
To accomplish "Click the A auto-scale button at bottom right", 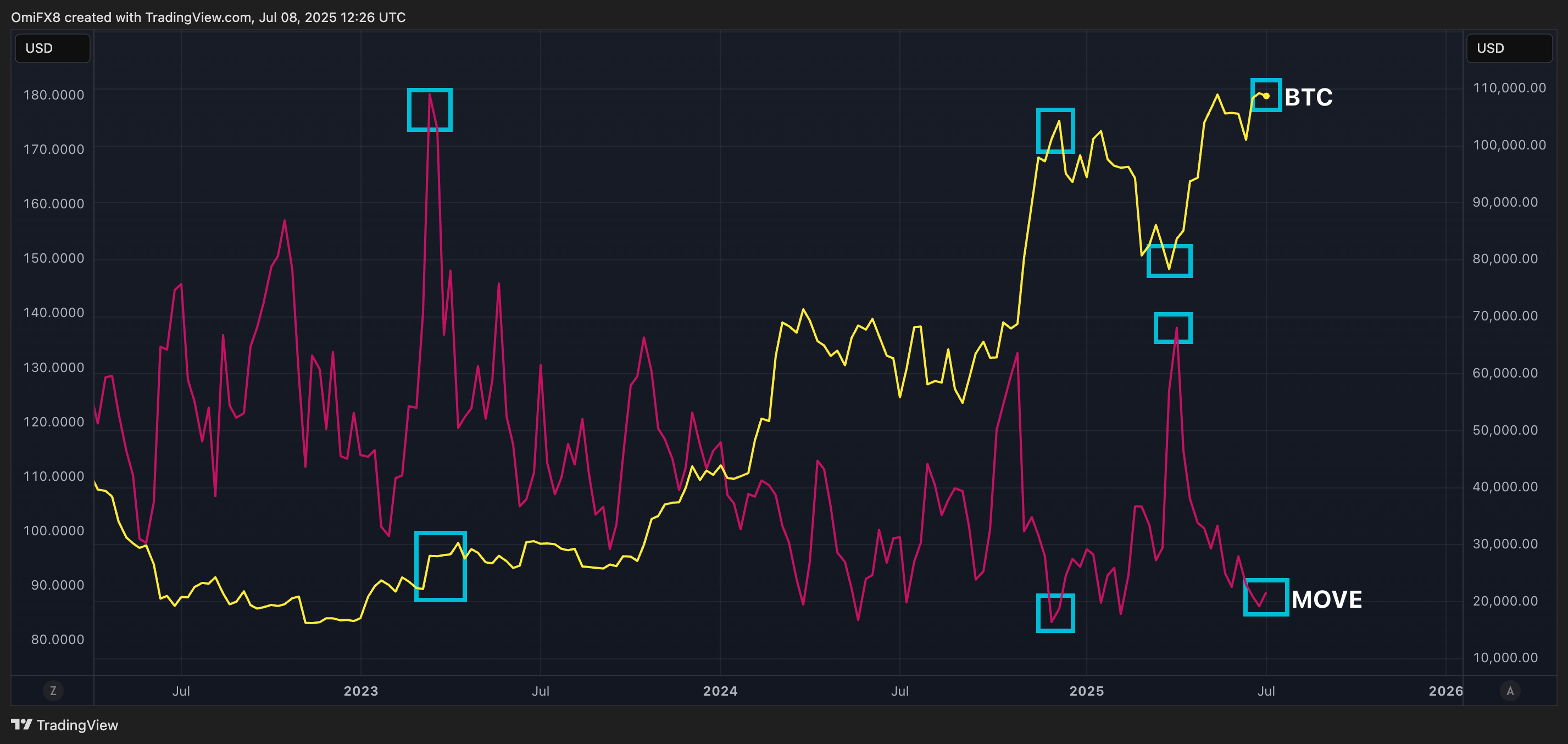I will point(1510,690).
